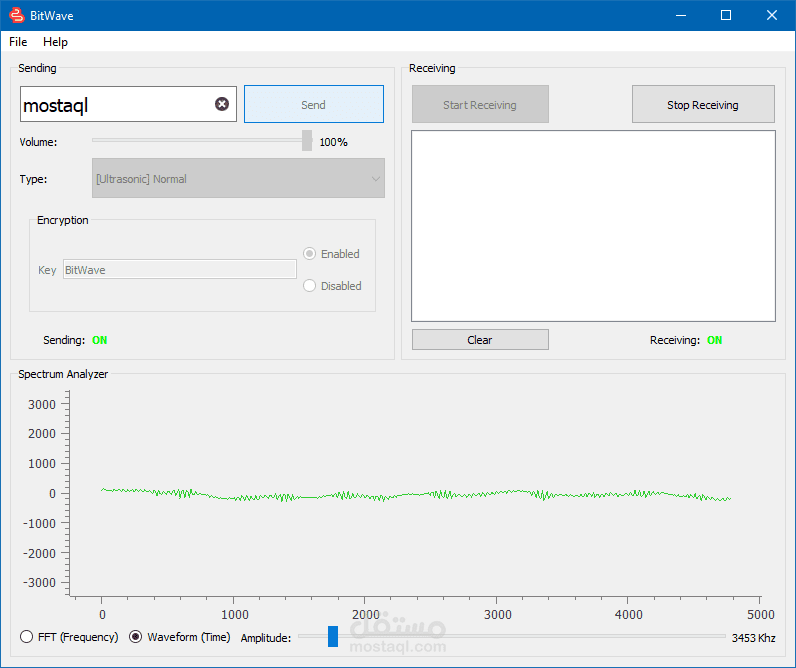The height and width of the screenshot is (668, 796).
Task: Click the 100% volume value
Action: pyautogui.click(x=334, y=142)
